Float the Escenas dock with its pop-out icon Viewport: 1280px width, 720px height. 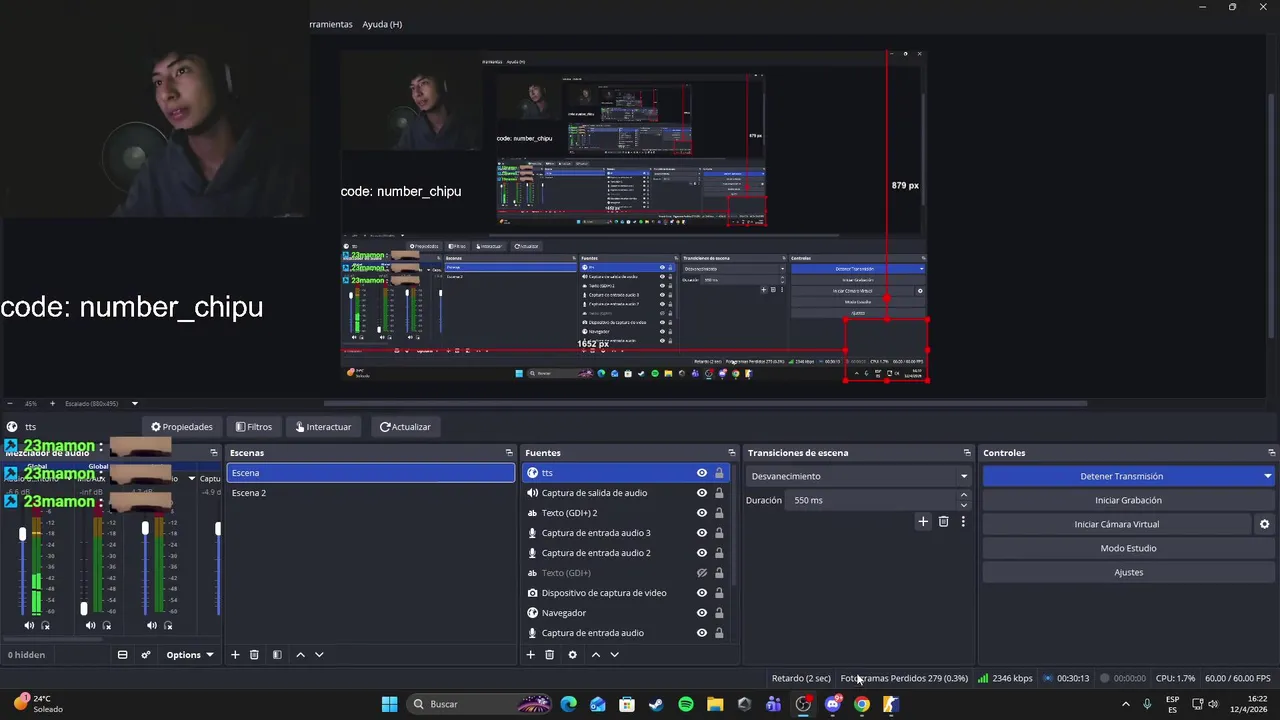(x=509, y=453)
